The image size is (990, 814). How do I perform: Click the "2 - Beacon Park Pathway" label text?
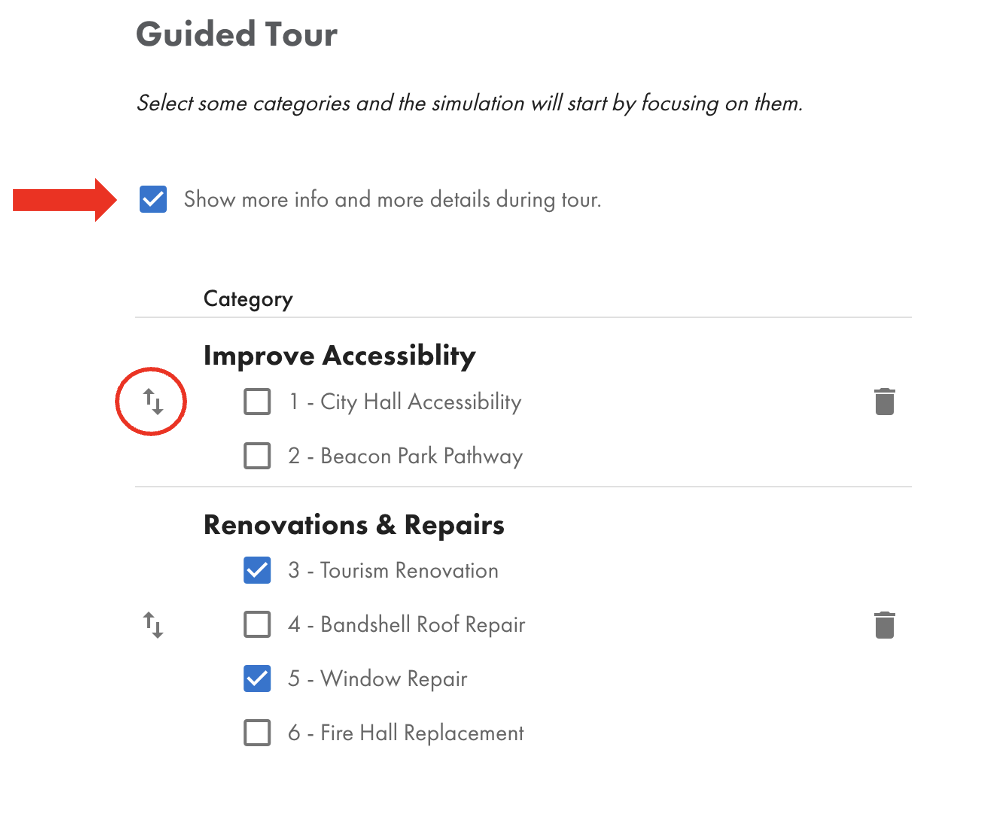point(405,456)
